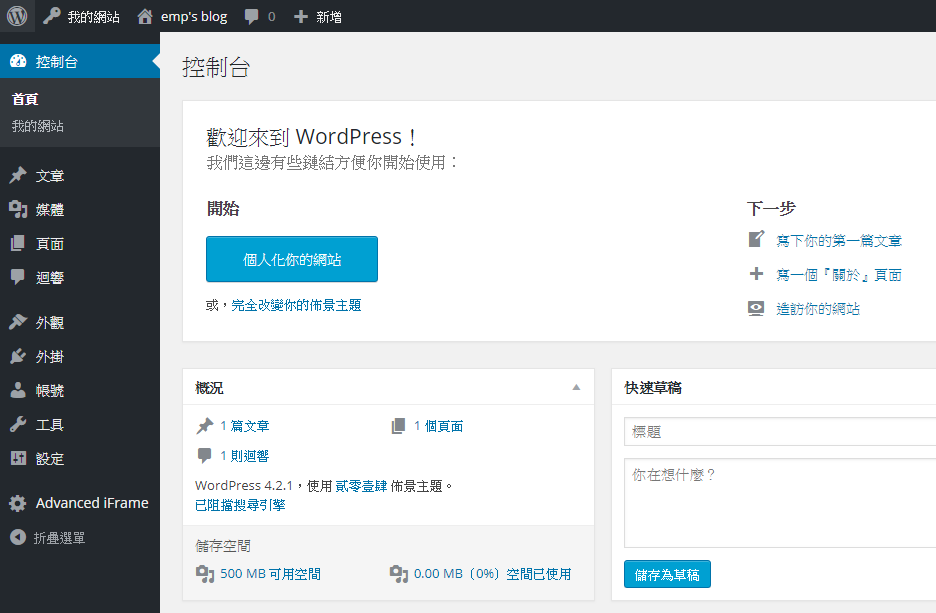
Task: Open the 0.00 MB (0%) 空間已使用 link
Action: (492, 574)
